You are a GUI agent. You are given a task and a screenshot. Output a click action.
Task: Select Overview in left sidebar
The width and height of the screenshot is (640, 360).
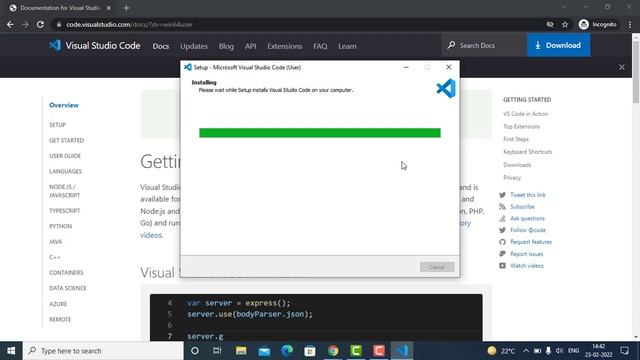(64, 105)
